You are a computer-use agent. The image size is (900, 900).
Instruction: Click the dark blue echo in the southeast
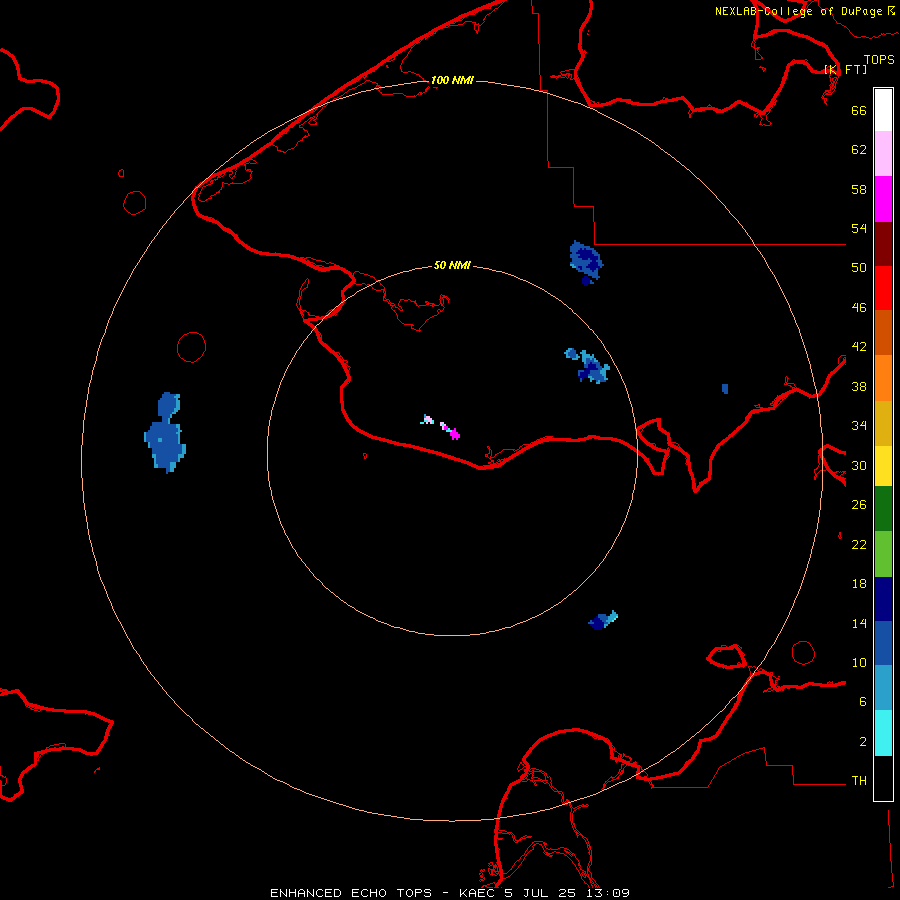point(603,620)
